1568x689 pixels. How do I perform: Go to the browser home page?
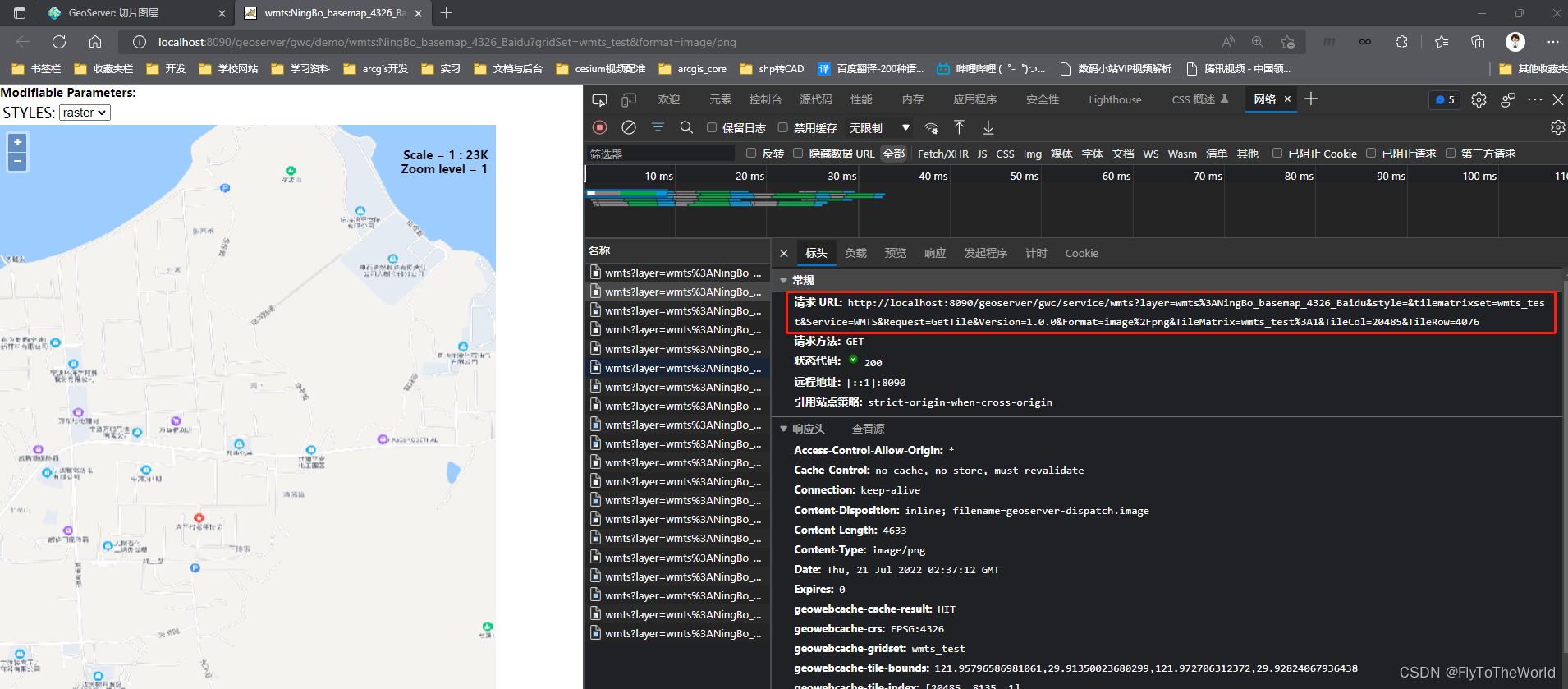(x=95, y=42)
